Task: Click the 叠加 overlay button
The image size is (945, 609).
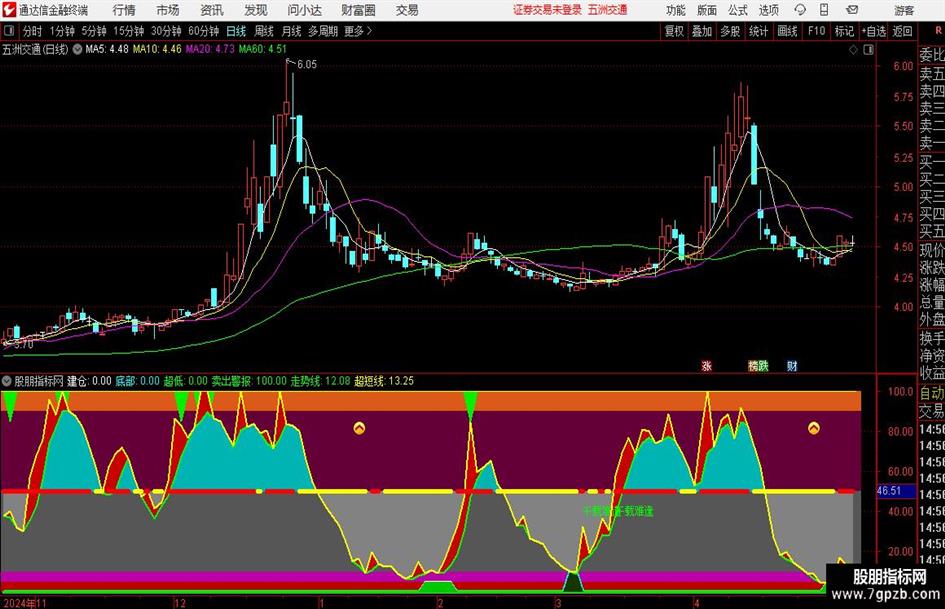Action: tap(702, 31)
